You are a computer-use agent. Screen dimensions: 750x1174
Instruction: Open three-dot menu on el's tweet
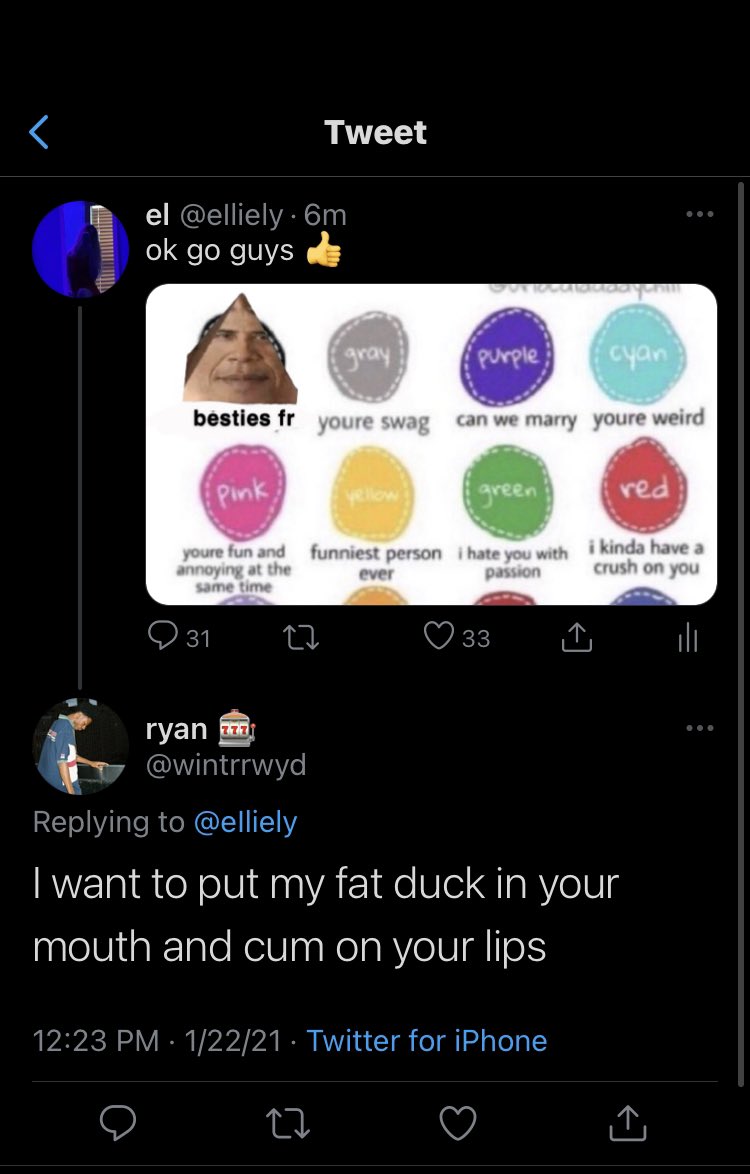[x=699, y=214]
